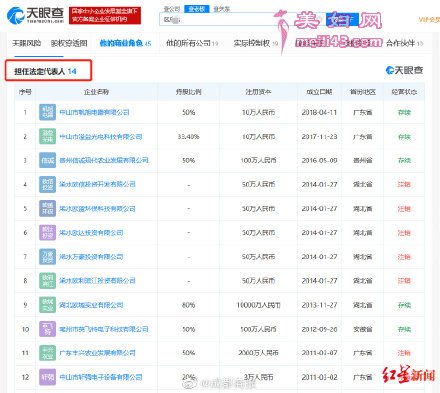Open the logo tile in row 1
Viewport: 440px width, 393px height.
(47, 112)
